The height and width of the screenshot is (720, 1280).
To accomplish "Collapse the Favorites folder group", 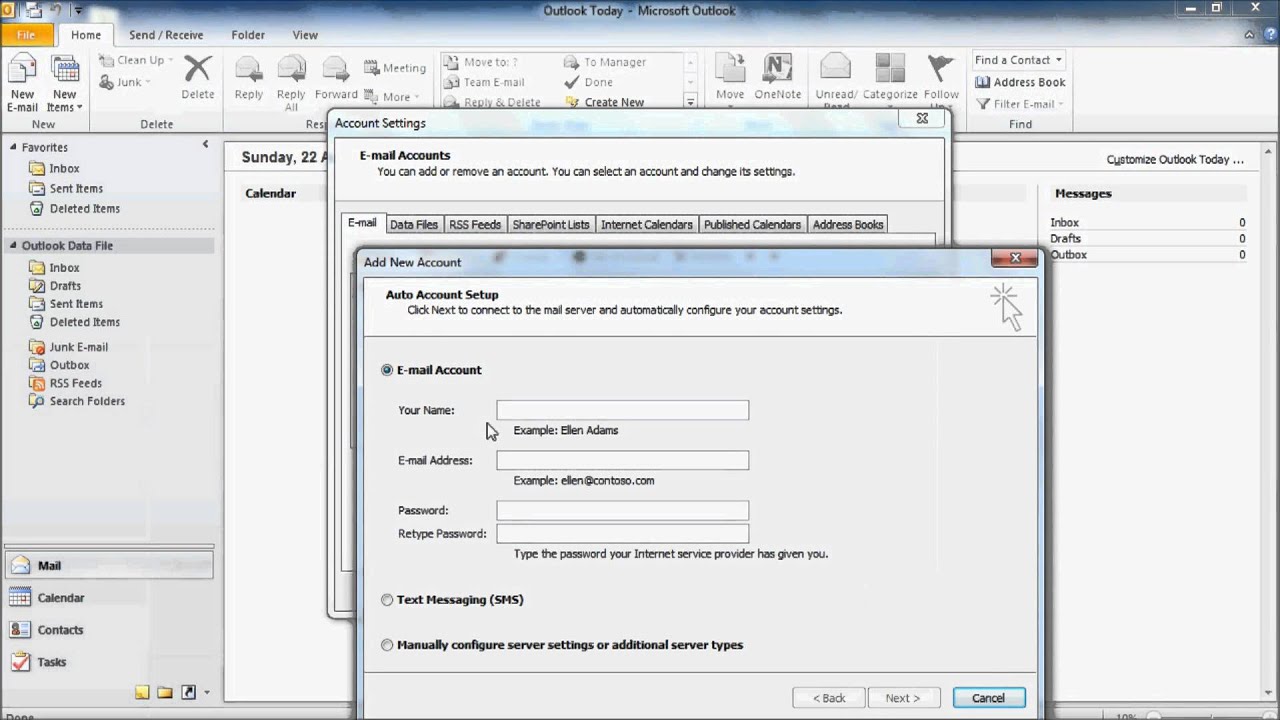I will (14, 147).
